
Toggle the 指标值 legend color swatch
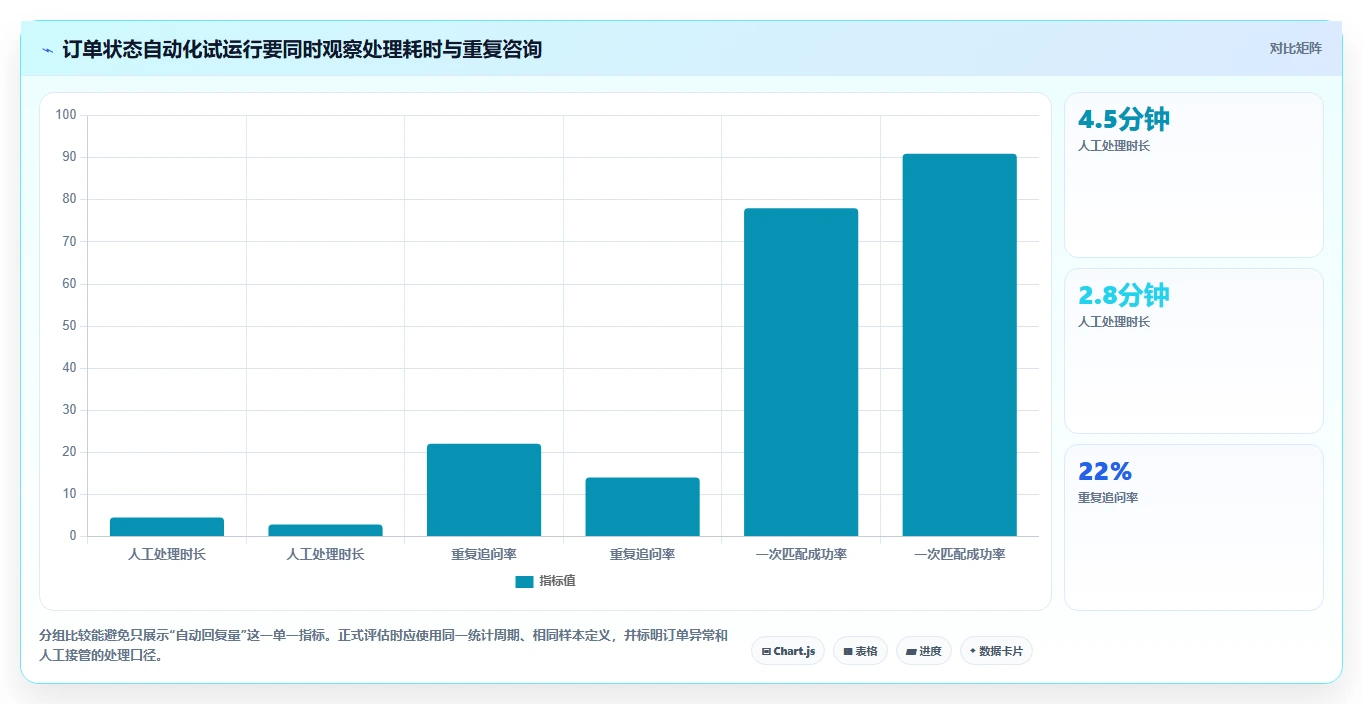524,582
